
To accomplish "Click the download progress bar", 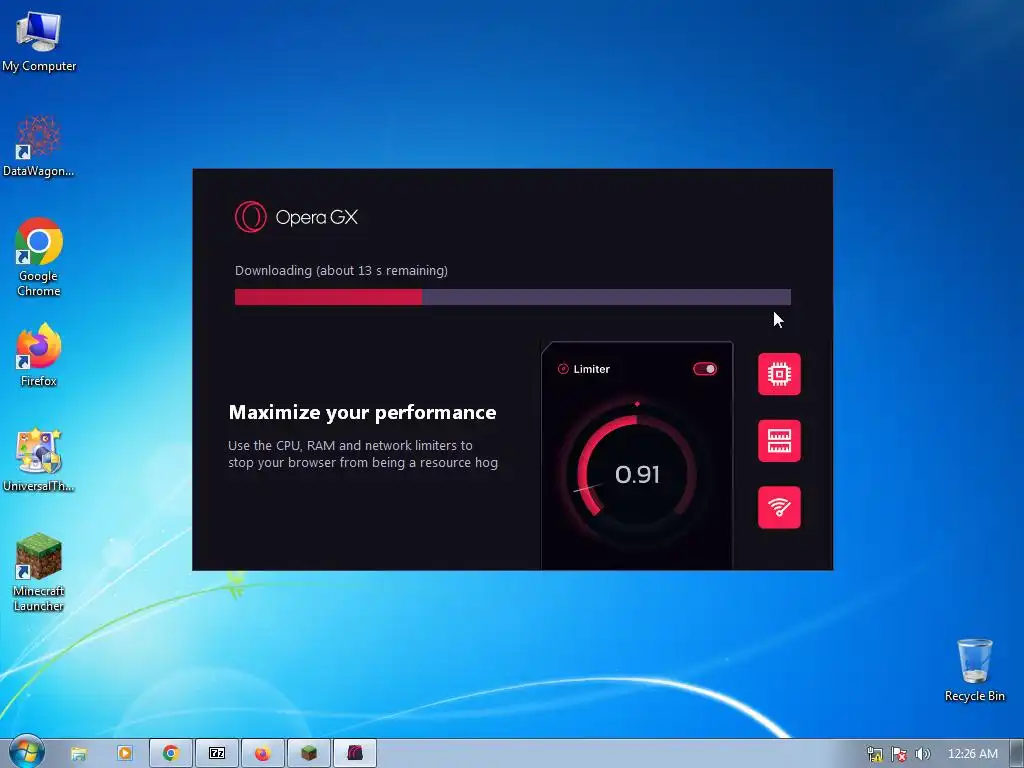I will click(x=513, y=297).
